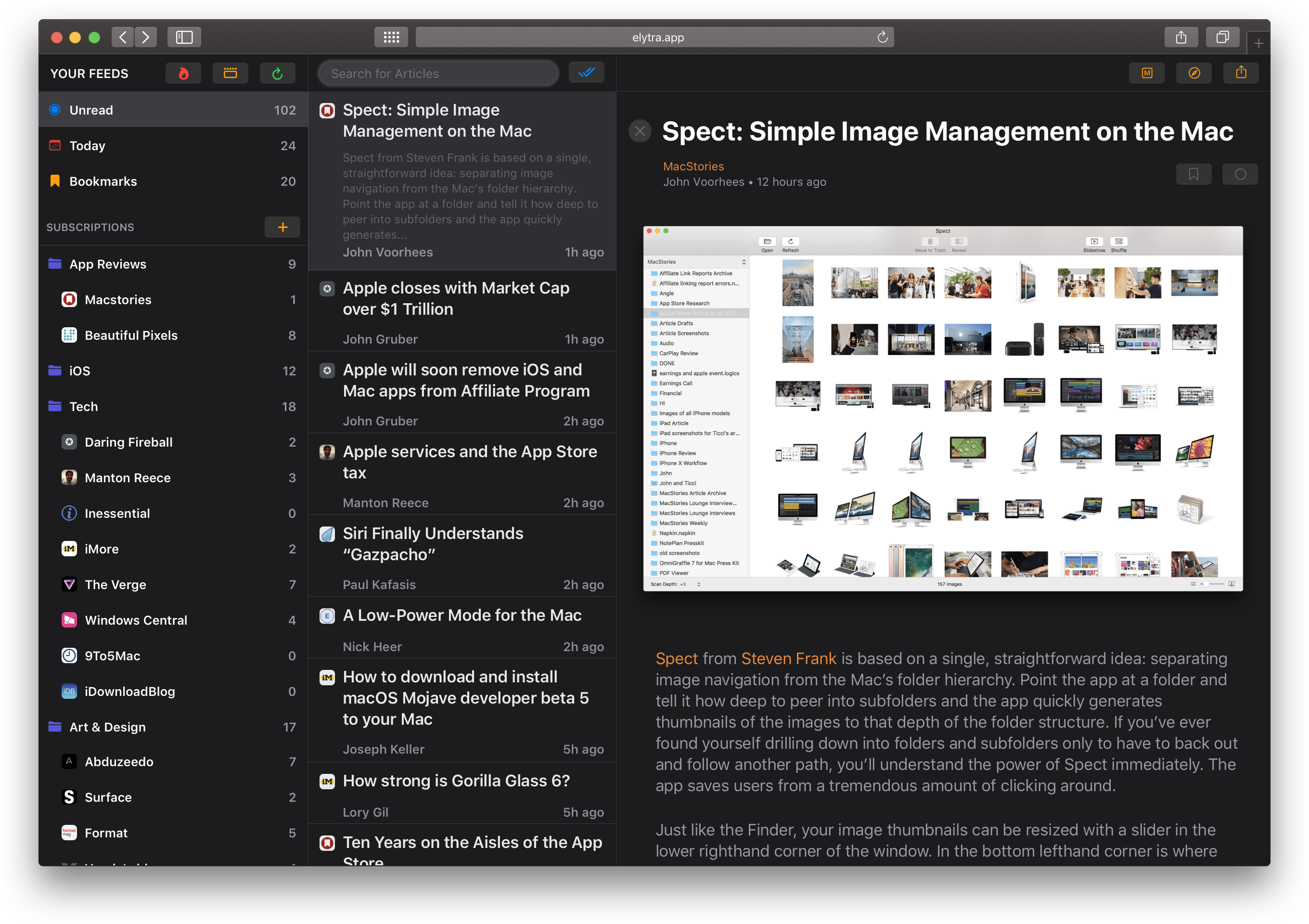Screen dimensions: 1309x924
Task: Open the iDownloadBlog feed
Action: pyautogui.click(x=173, y=692)
